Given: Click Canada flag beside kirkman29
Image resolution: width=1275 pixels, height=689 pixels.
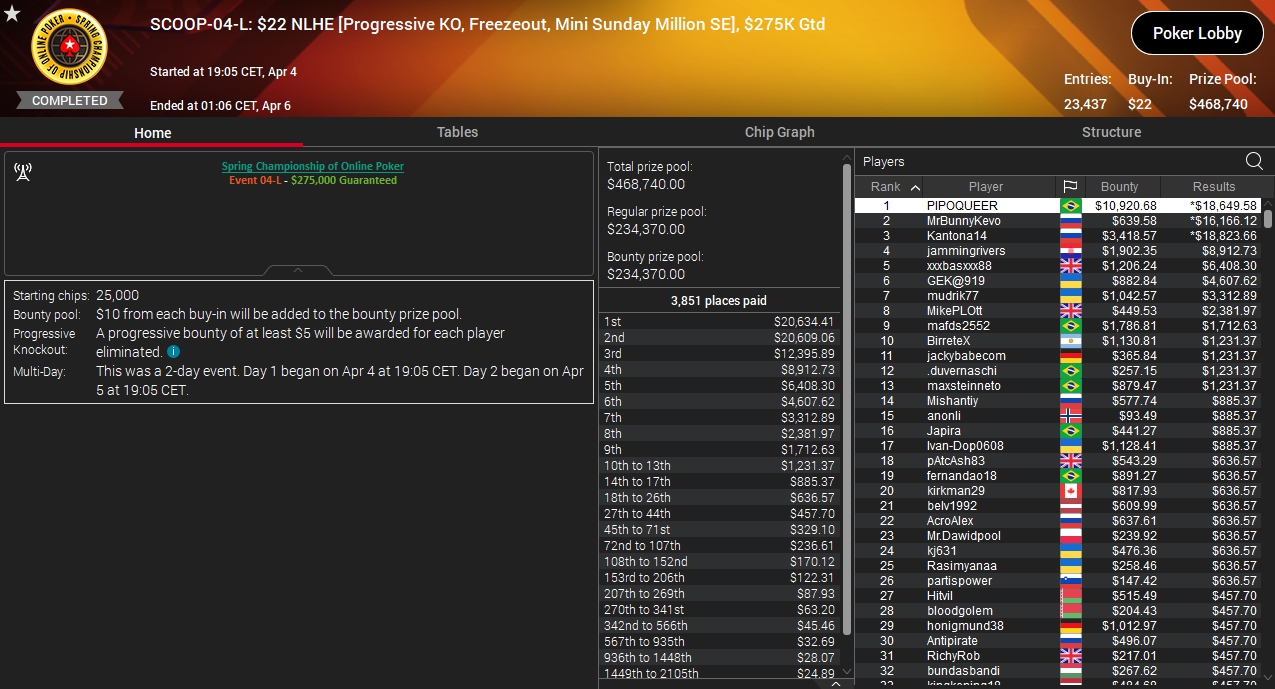Looking at the screenshot, I should [x=1071, y=490].
